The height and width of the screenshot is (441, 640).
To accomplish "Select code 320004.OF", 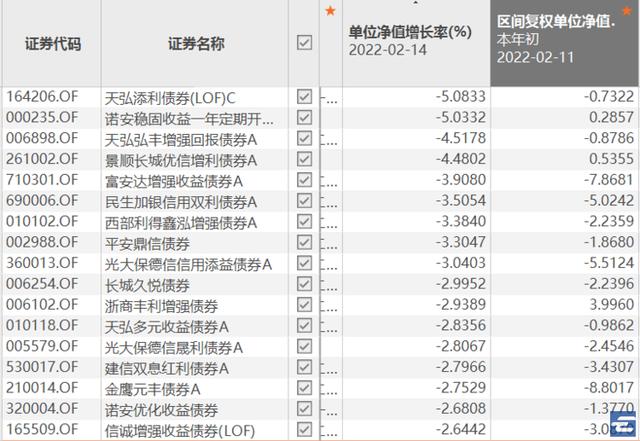I will (42, 408).
